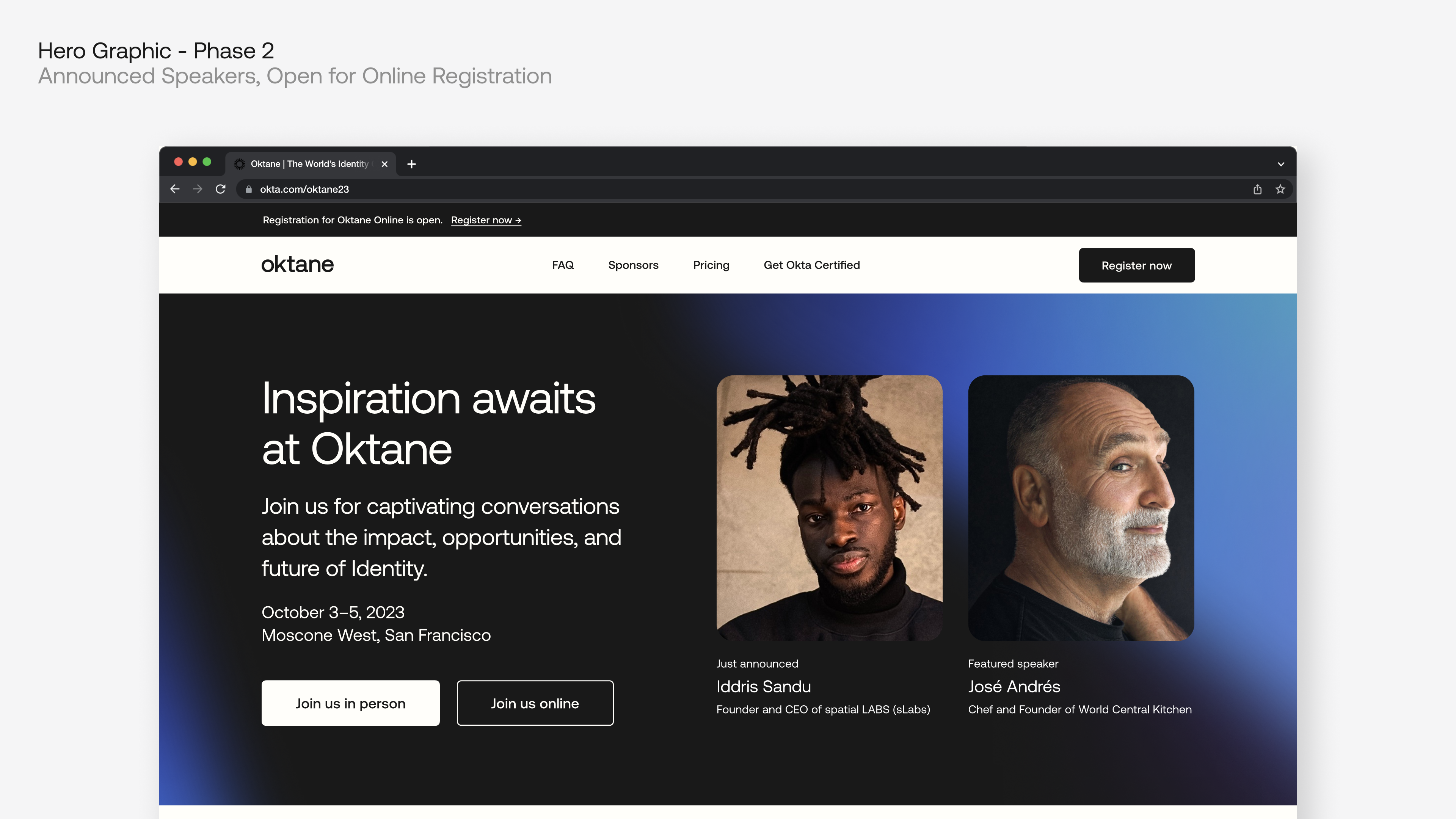Click Founder and CEO of spatial LABS text
Image resolution: width=1456 pixels, height=819 pixels.
click(x=823, y=709)
